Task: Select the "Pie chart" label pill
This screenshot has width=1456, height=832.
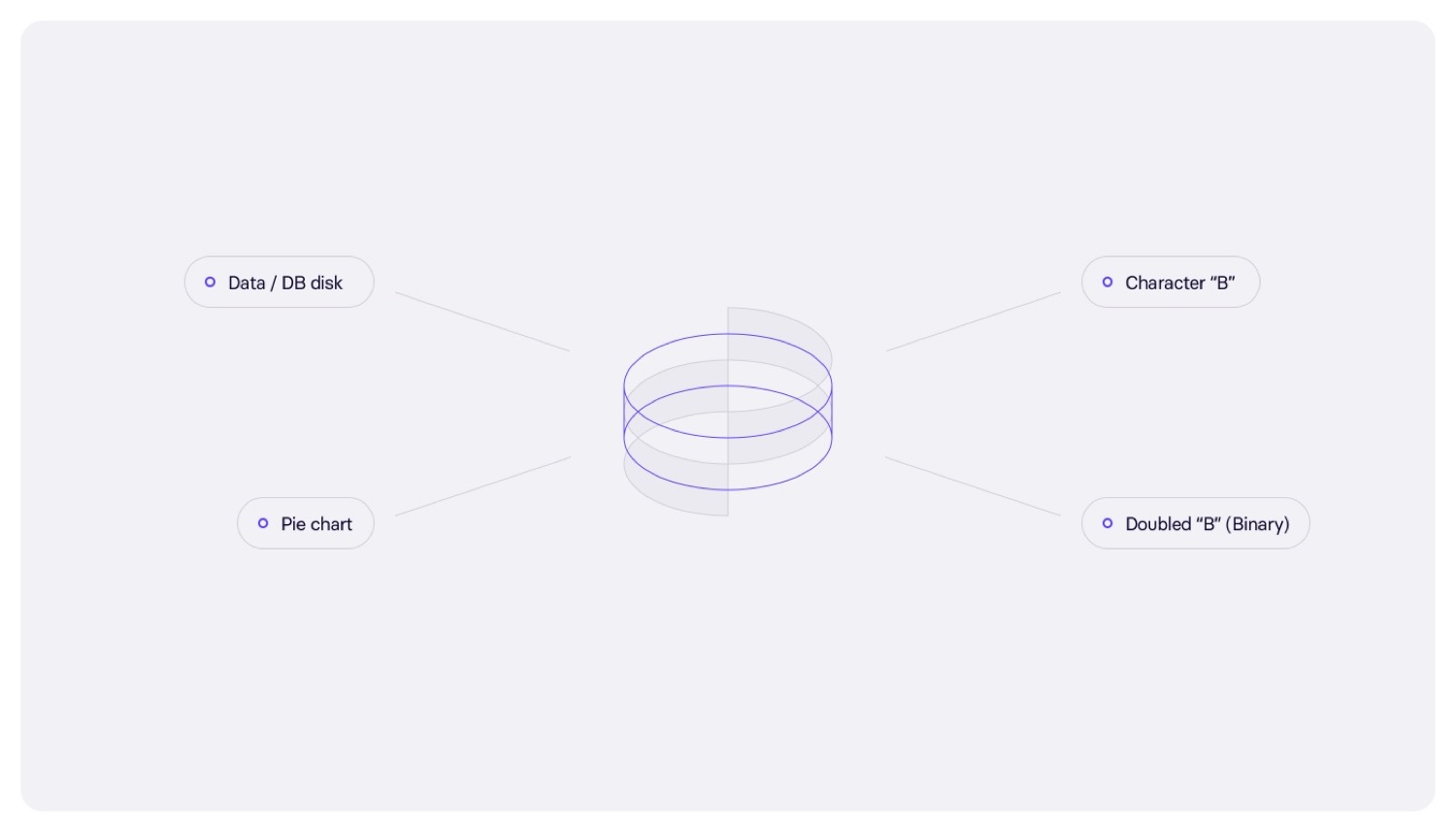Action: pyautogui.click(x=316, y=523)
